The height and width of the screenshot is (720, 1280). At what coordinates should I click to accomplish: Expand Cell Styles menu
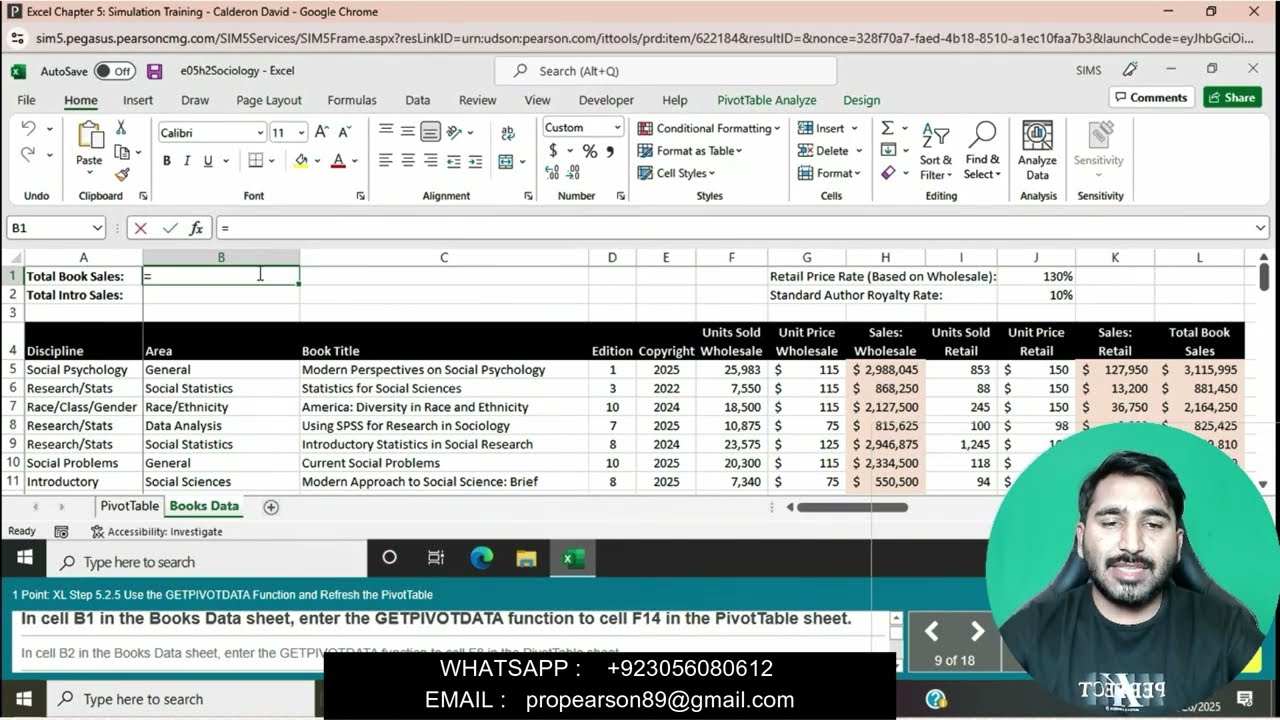[x=677, y=173]
